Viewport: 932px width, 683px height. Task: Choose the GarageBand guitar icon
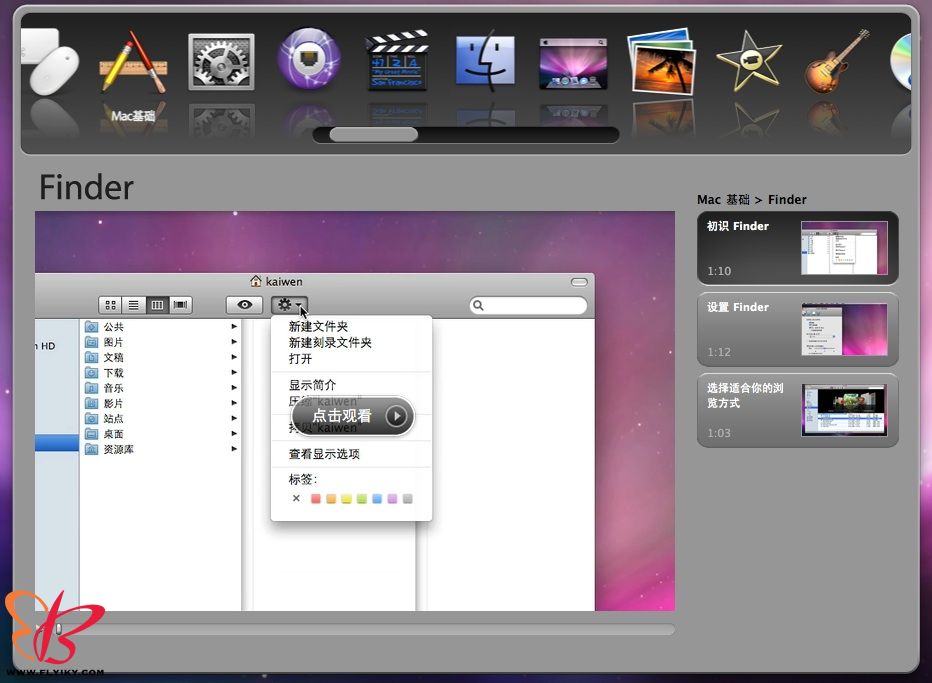(x=837, y=62)
